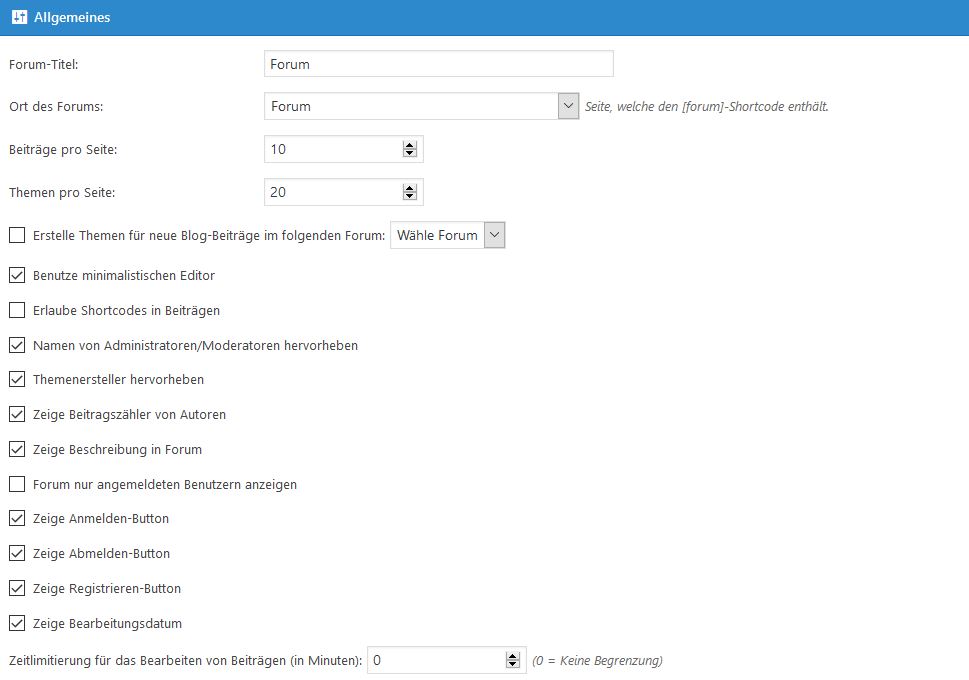Screen dimensions: 969x680
Task: Click the Allgemeines settings icon in header
Action: [x=19, y=17]
